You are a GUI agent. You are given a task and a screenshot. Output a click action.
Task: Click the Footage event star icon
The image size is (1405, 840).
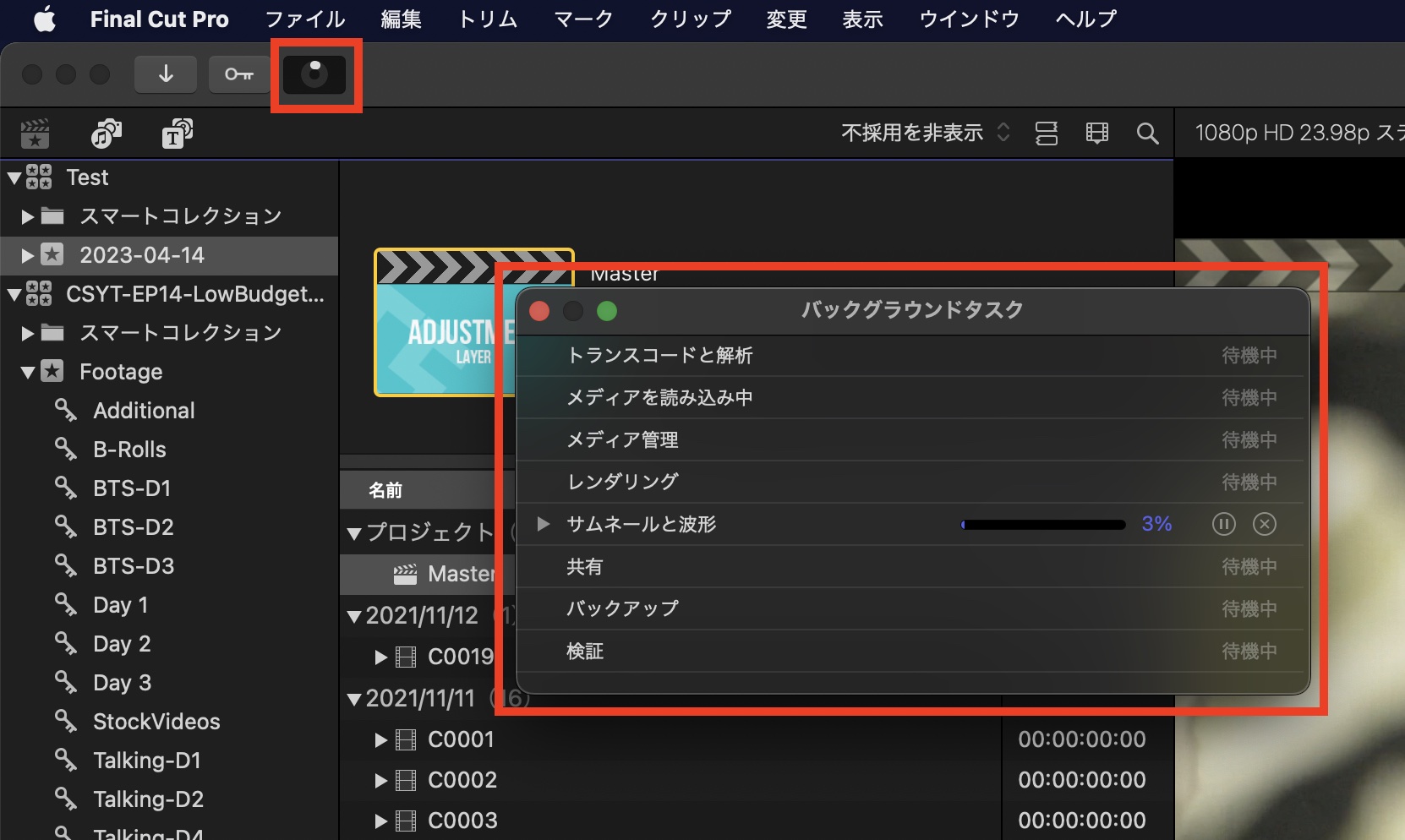52,371
